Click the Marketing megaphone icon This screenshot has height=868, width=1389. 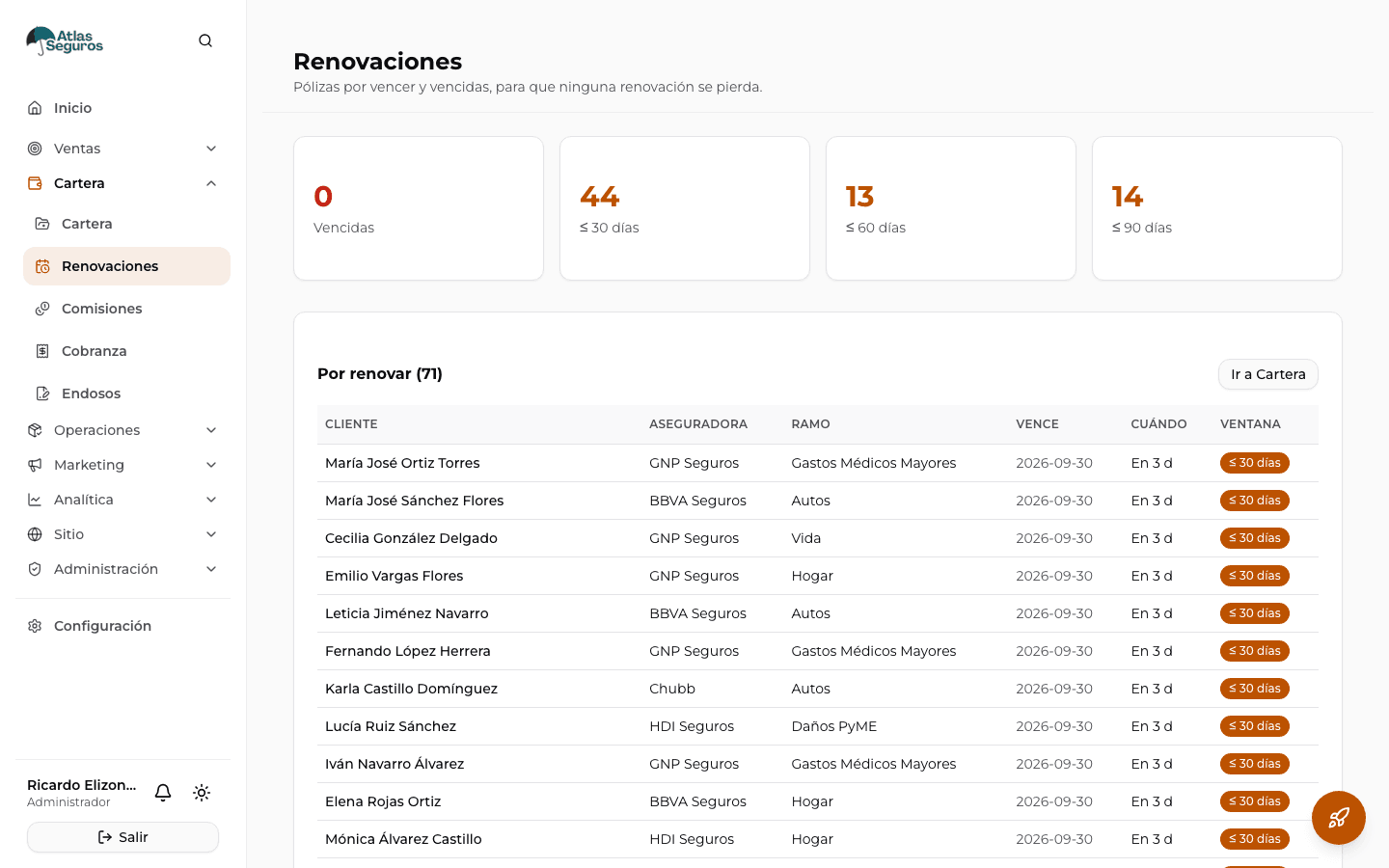point(35,465)
